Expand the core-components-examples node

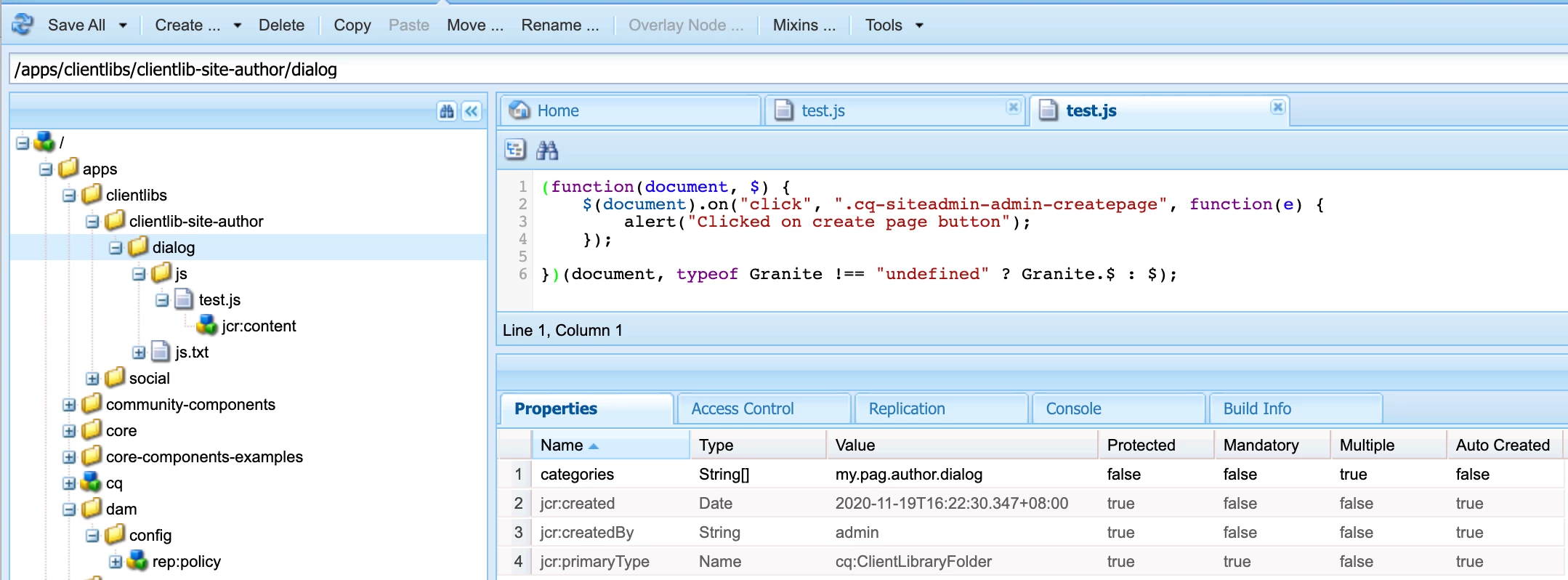tap(69, 456)
